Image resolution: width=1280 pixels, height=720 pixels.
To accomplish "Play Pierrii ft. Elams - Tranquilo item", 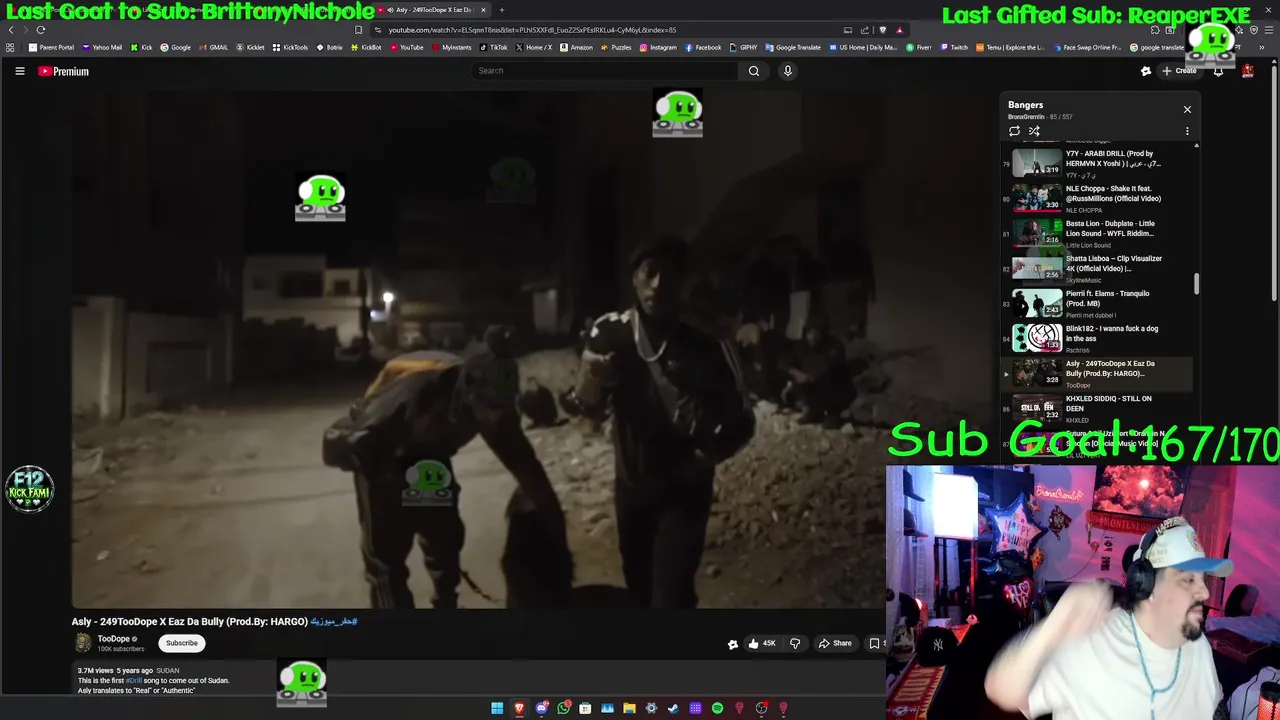I will (x=1097, y=303).
